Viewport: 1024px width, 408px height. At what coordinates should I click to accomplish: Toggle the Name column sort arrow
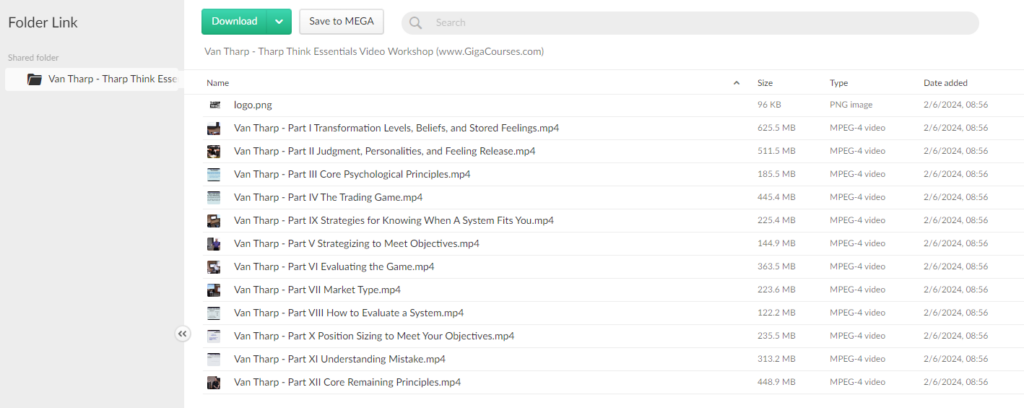[x=737, y=83]
